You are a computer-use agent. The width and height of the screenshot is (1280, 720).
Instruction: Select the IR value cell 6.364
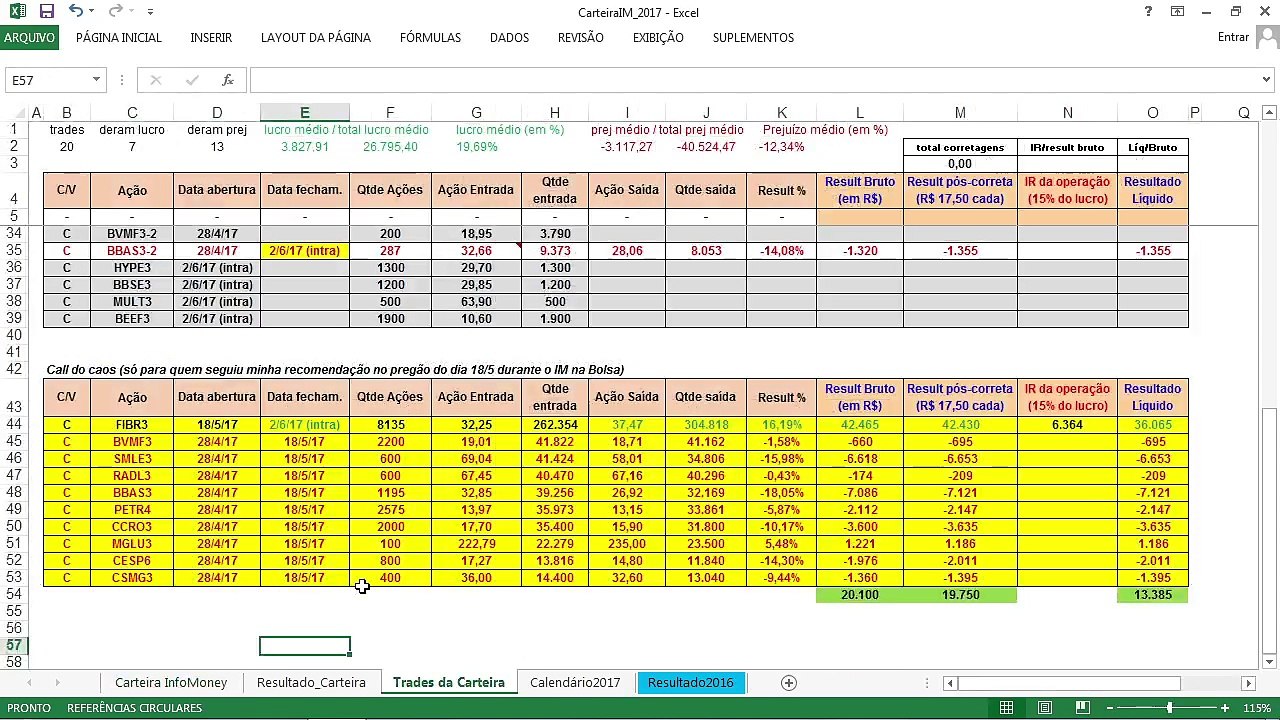[x=1067, y=425]
